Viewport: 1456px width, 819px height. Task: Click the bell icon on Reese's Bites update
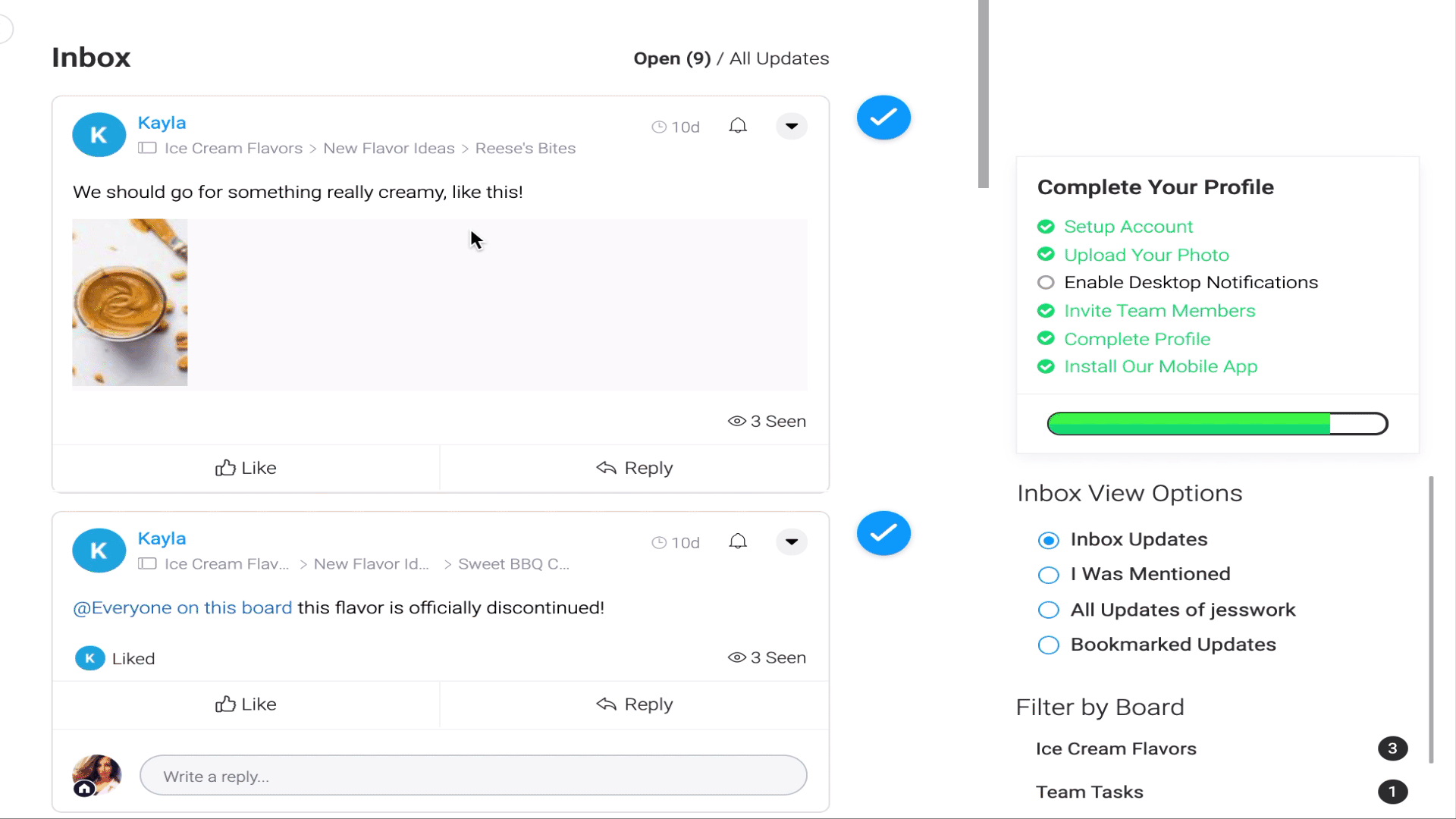pyautogui.click(x=738, y=126)
